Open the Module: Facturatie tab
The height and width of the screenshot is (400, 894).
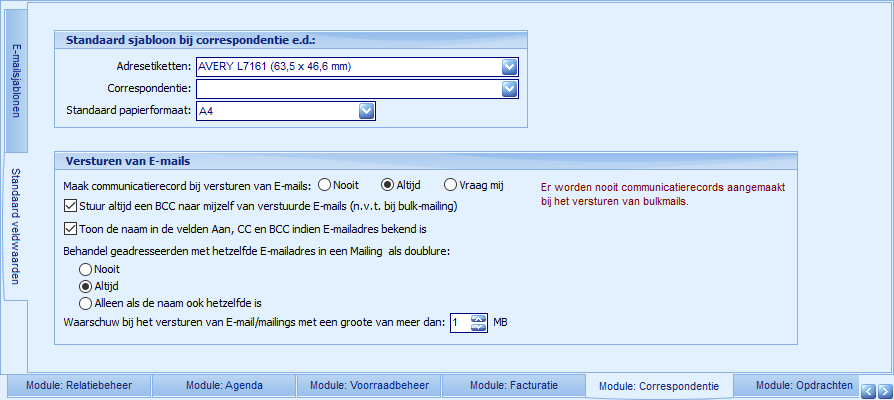pos(514,386)
